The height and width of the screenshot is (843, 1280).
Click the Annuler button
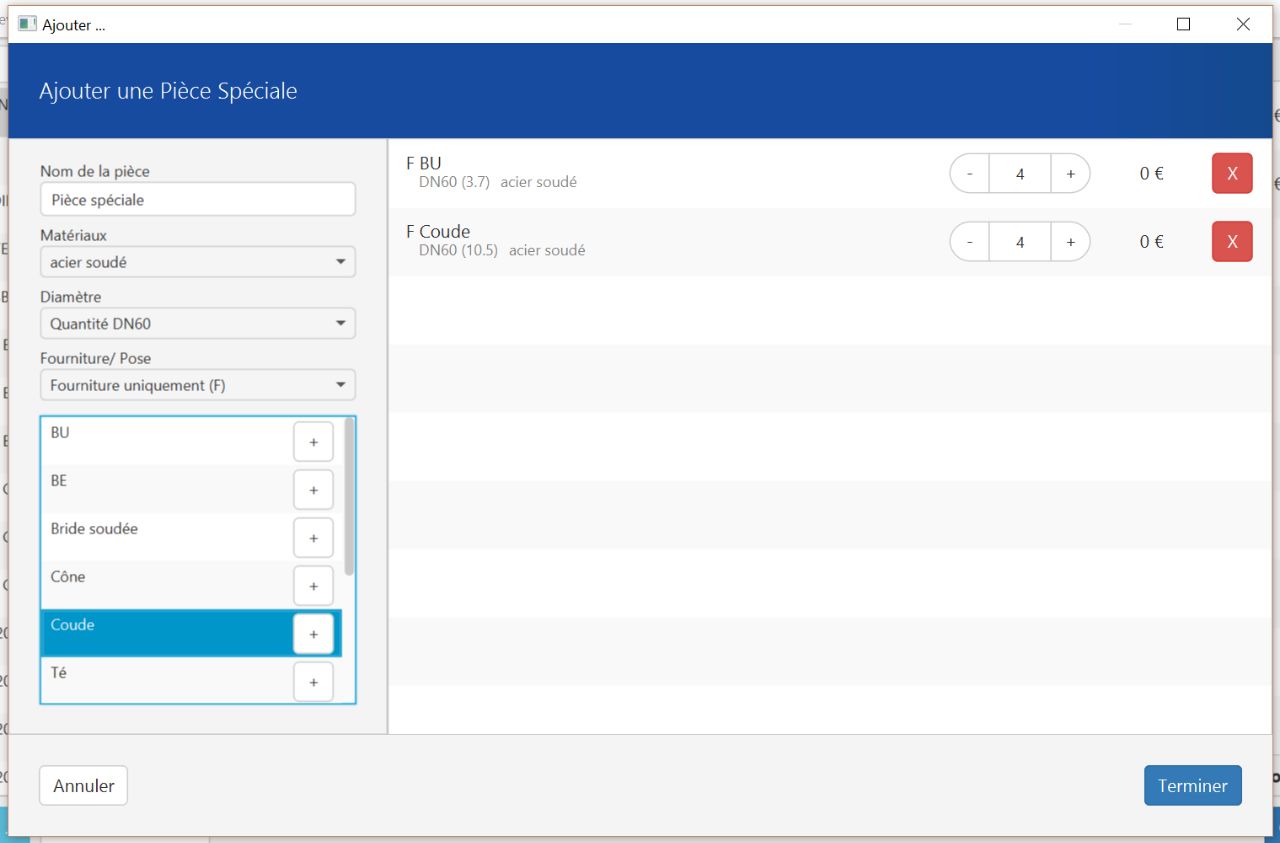click(x=84, y=786)
